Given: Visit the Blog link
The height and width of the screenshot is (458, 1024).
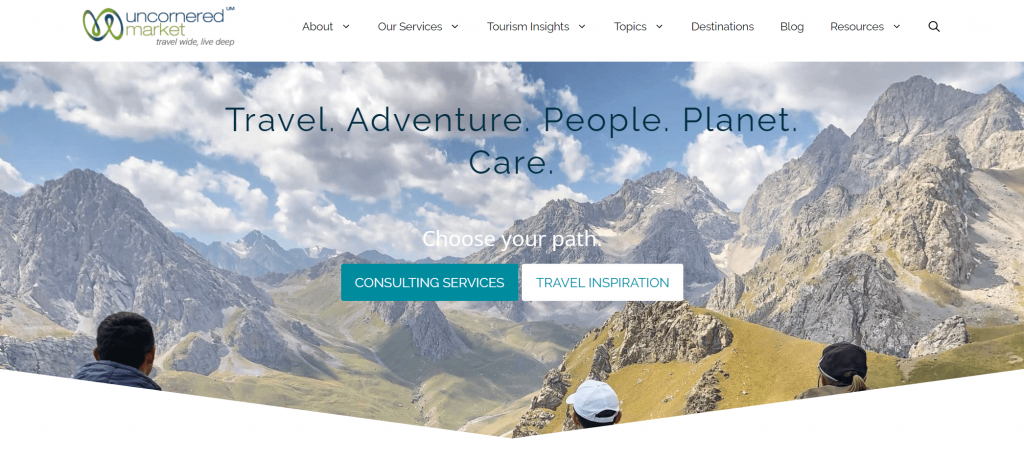Looking at the screenshot, I should click(792, 27).
